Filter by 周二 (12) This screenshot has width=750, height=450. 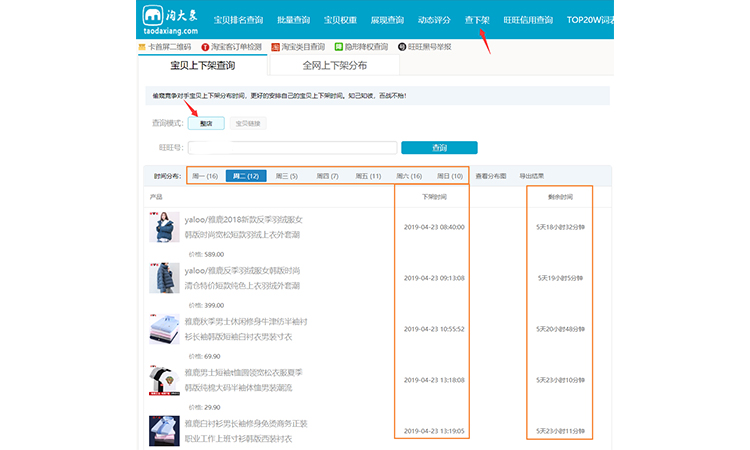pyautogui.click(x=246, y=176)
